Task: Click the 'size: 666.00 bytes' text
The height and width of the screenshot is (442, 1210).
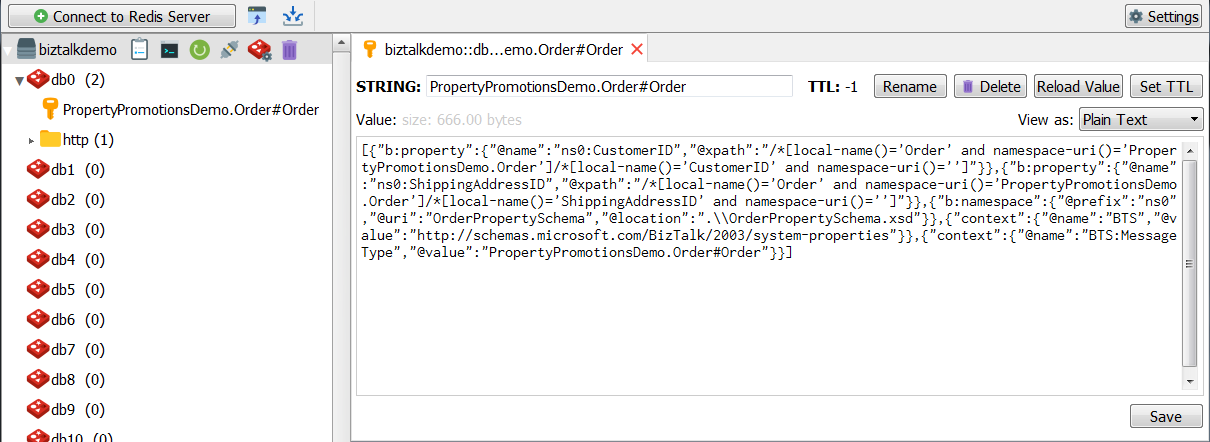Action: point(462,120)
